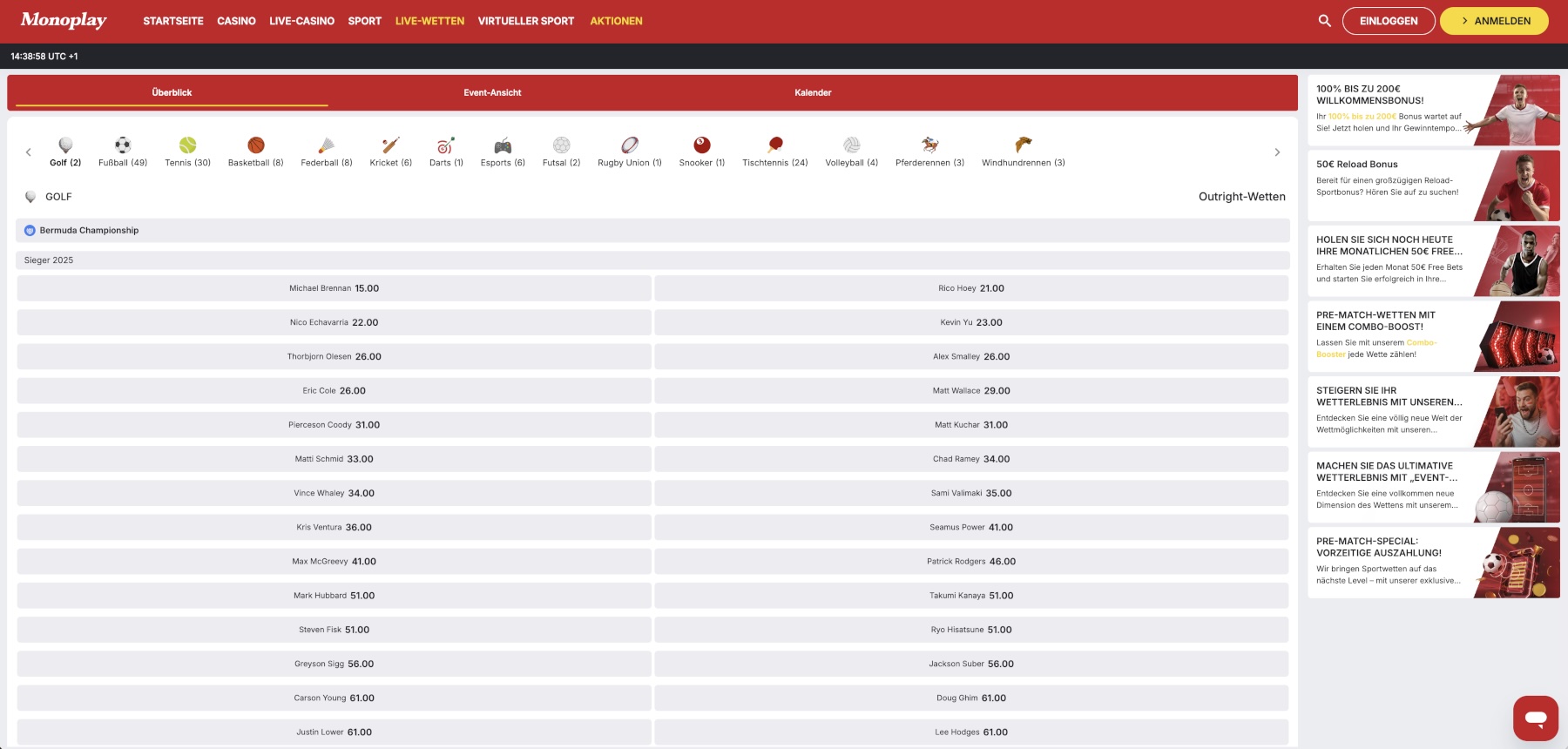
Task: Select the Federball shuttlecock icon
Action: pyautogui.click(x=327, y=145)
